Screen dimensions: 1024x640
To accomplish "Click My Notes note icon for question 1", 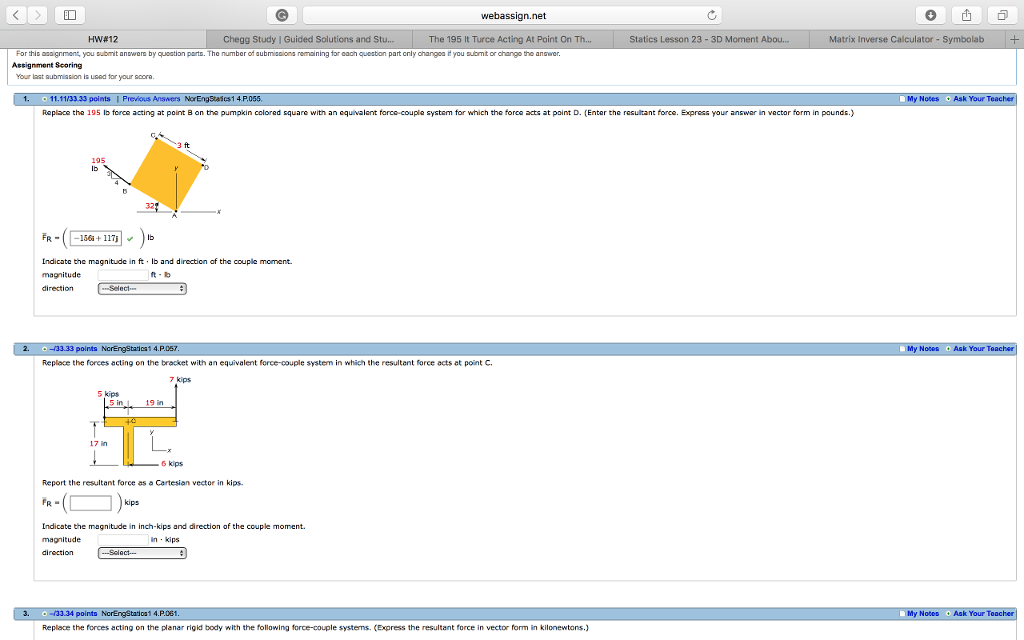I will pyautogui.click(x=902, y=99).
